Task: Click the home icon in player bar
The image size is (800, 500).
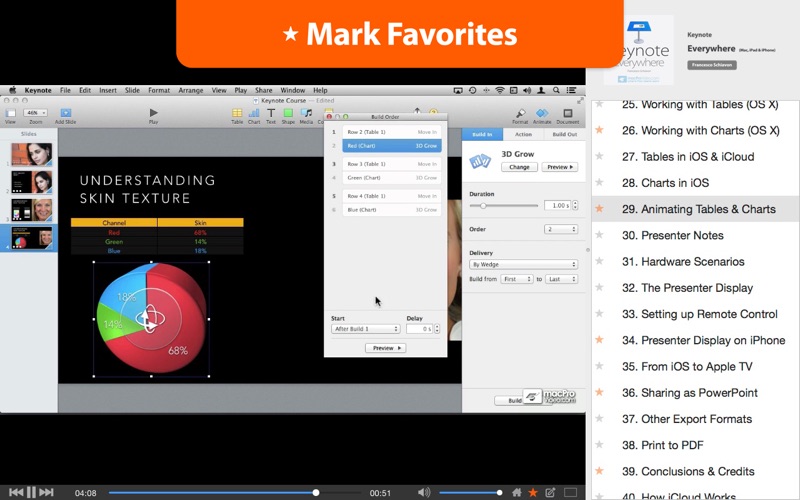Action: coord(517,492)
